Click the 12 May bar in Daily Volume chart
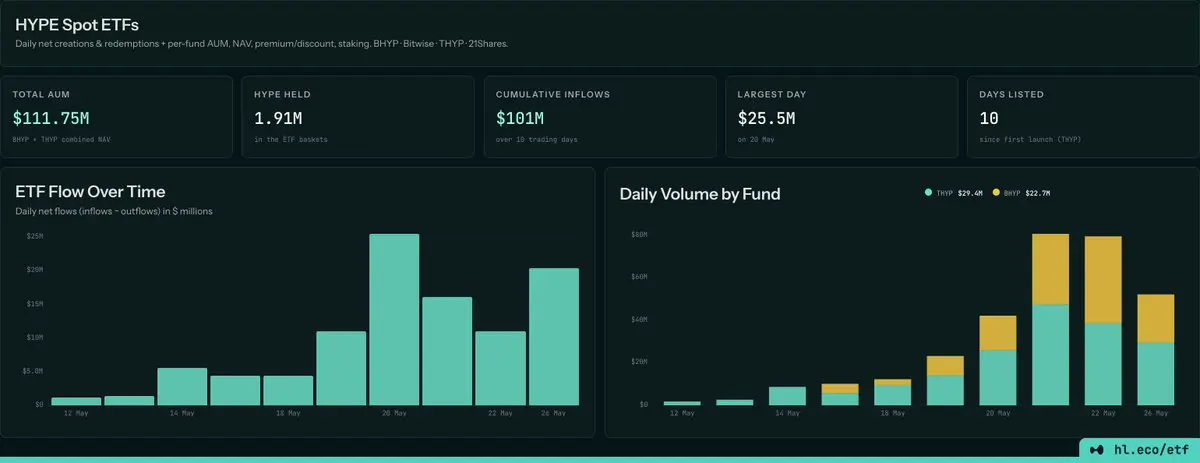 click(682, 403)
